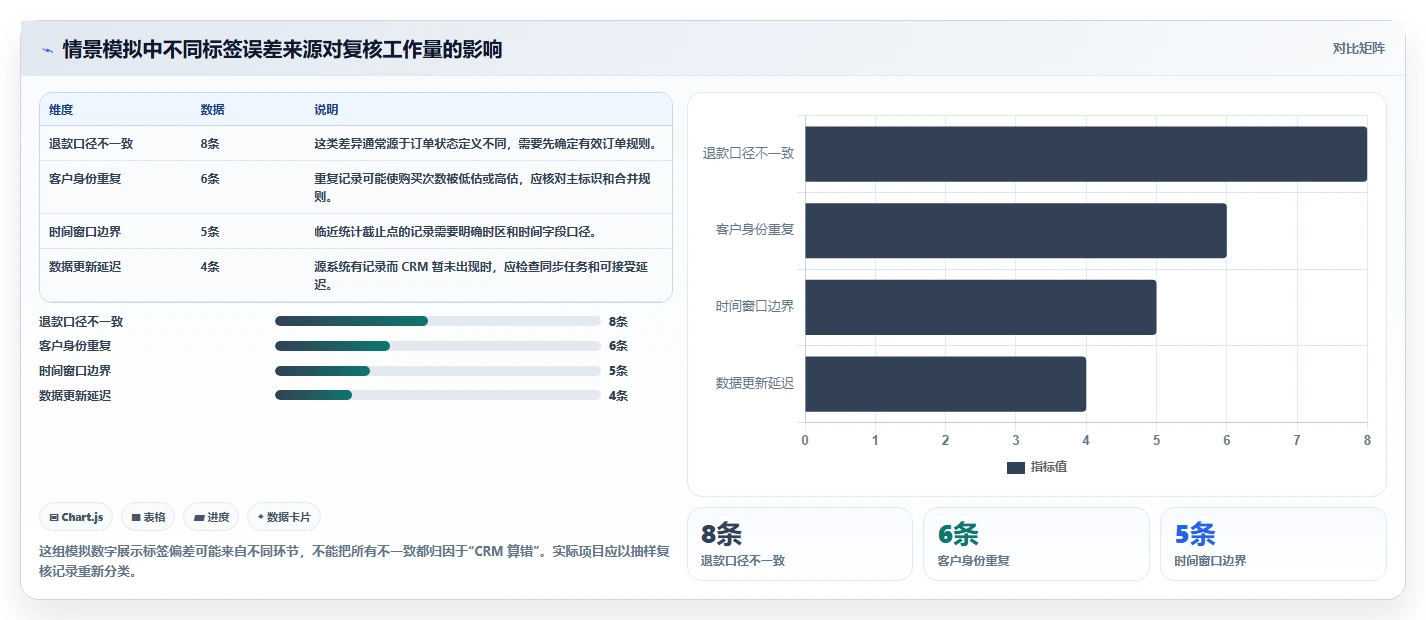
Task: Click 退款口径不一致 label in progress list
Action: click(x=81, y=322)
